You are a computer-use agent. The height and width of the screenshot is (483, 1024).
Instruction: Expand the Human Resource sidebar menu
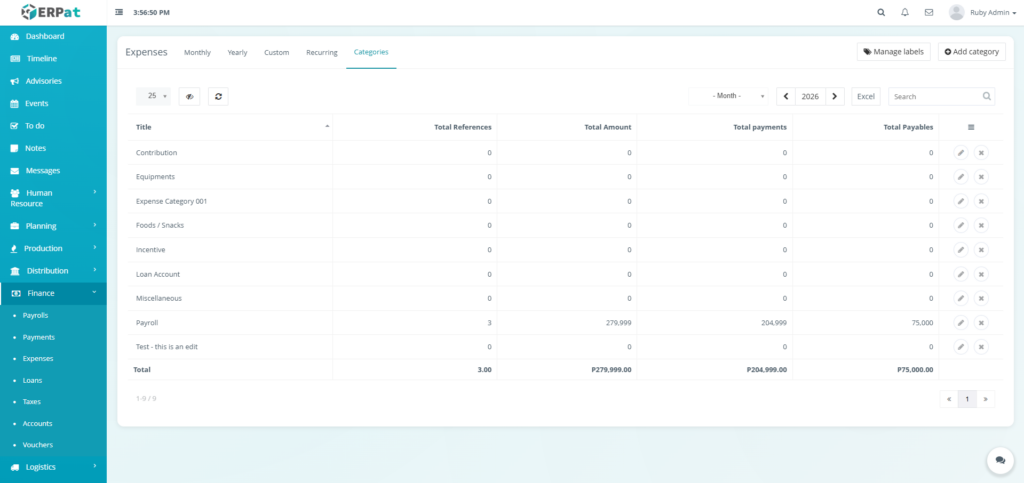[x=53, y=198]
